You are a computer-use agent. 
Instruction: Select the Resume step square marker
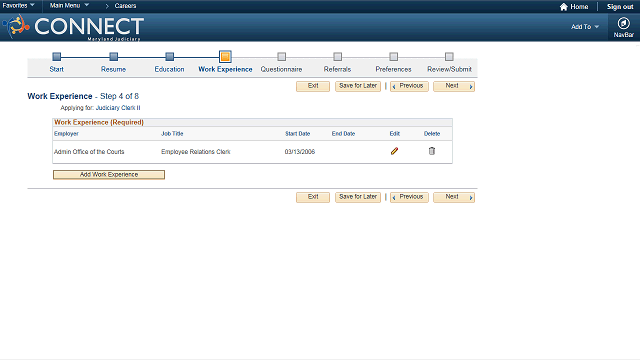point(113,56)
